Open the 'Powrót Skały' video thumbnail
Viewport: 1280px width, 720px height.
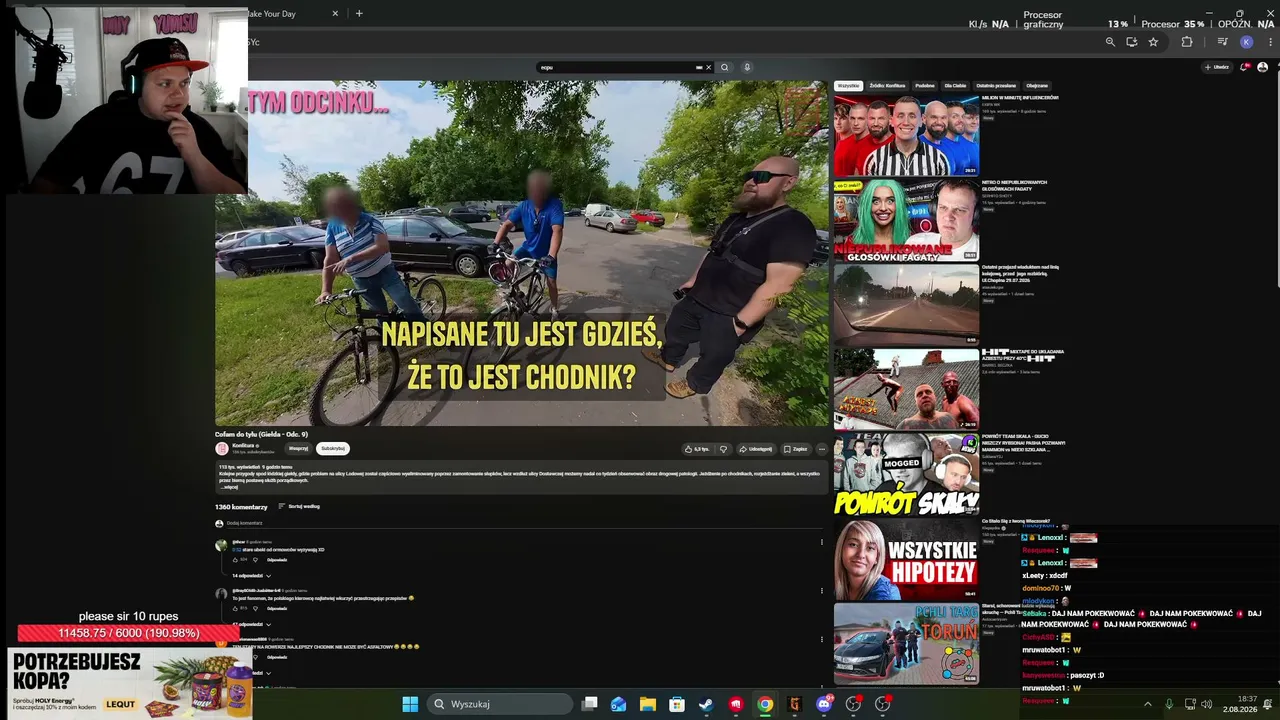906,474
